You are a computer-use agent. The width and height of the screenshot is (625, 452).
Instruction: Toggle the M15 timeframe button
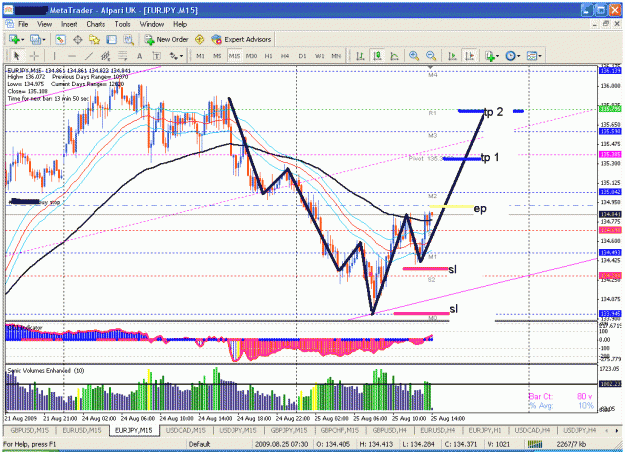pyautogui.click(x=234, y=56)
